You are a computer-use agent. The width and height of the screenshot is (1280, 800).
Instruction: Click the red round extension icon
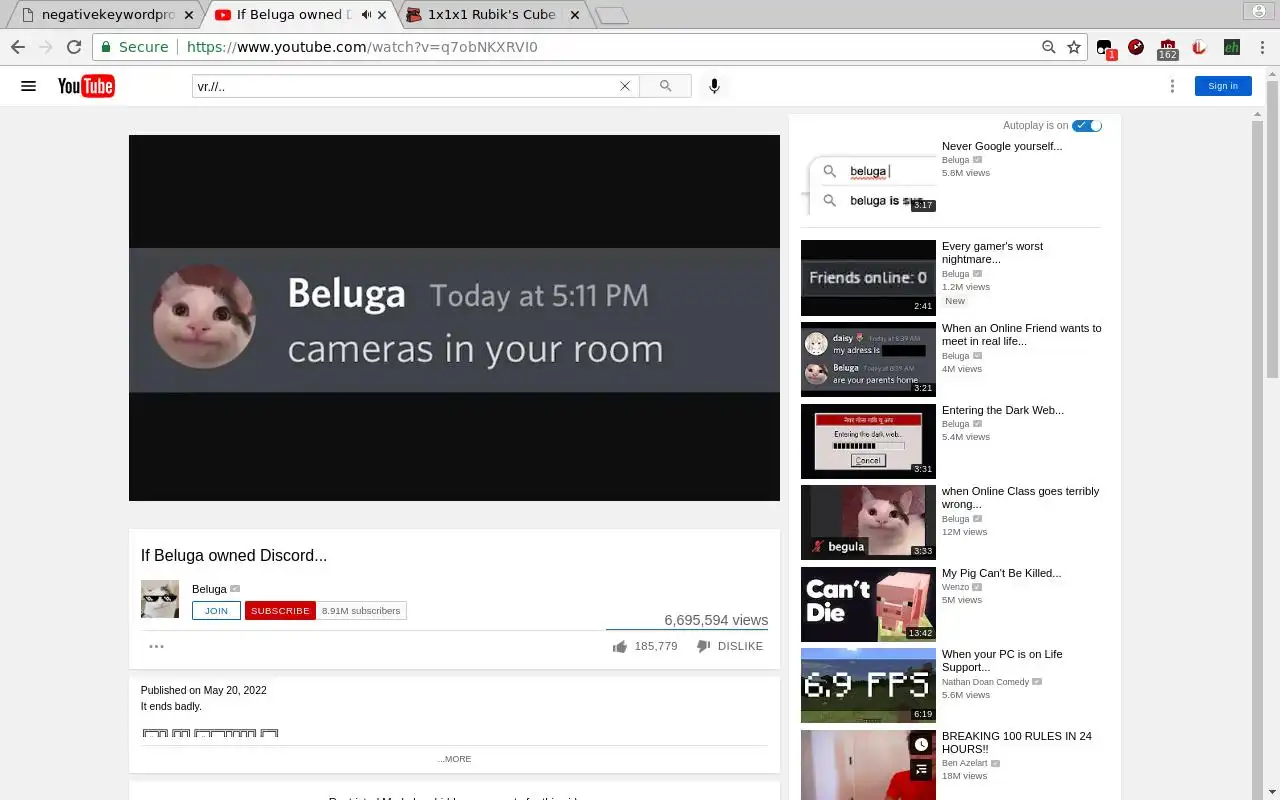point(1136,47)
